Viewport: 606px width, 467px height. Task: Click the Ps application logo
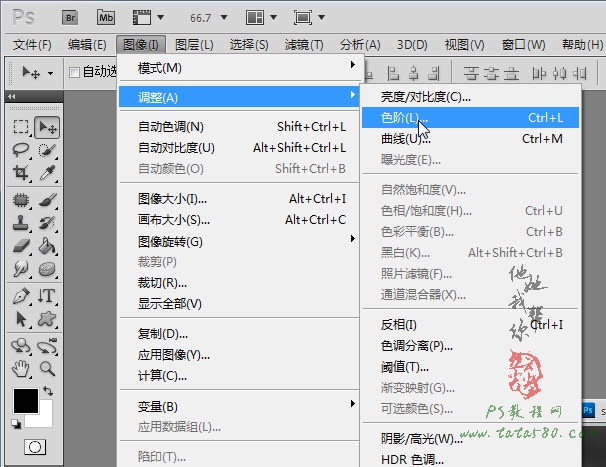[x=23, y=17]
